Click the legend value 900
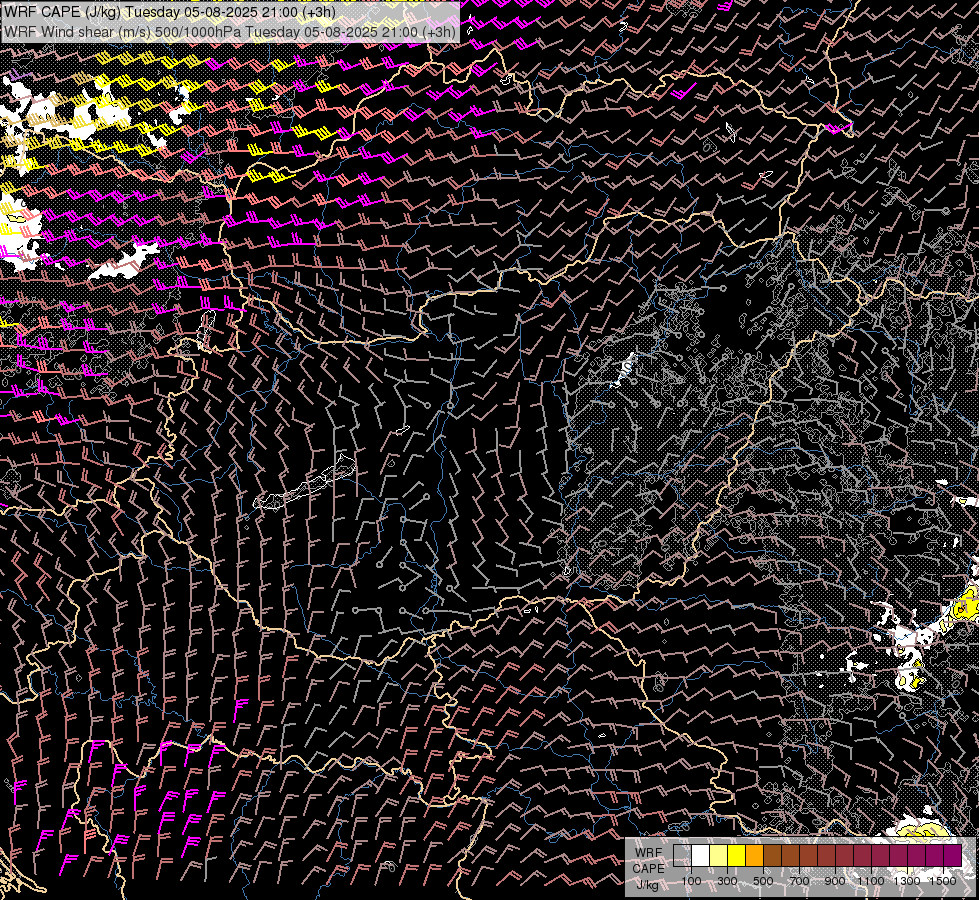The image size is (979, 900). pos(835,881)
